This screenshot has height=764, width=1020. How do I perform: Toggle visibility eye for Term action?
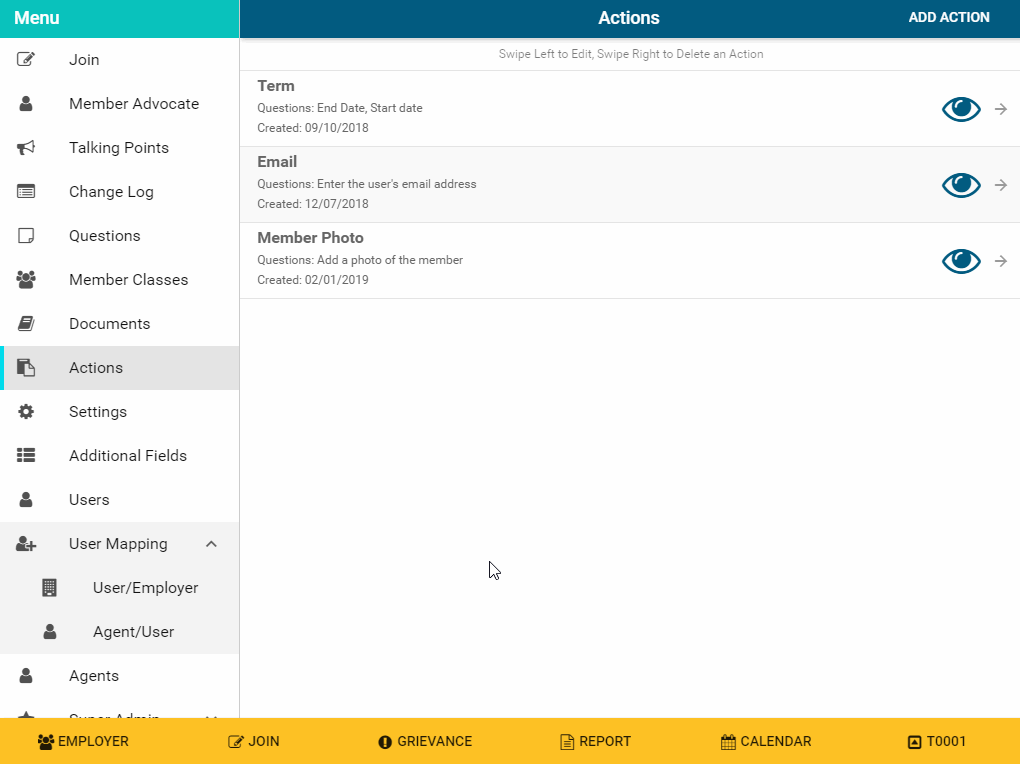coord(961,109)
